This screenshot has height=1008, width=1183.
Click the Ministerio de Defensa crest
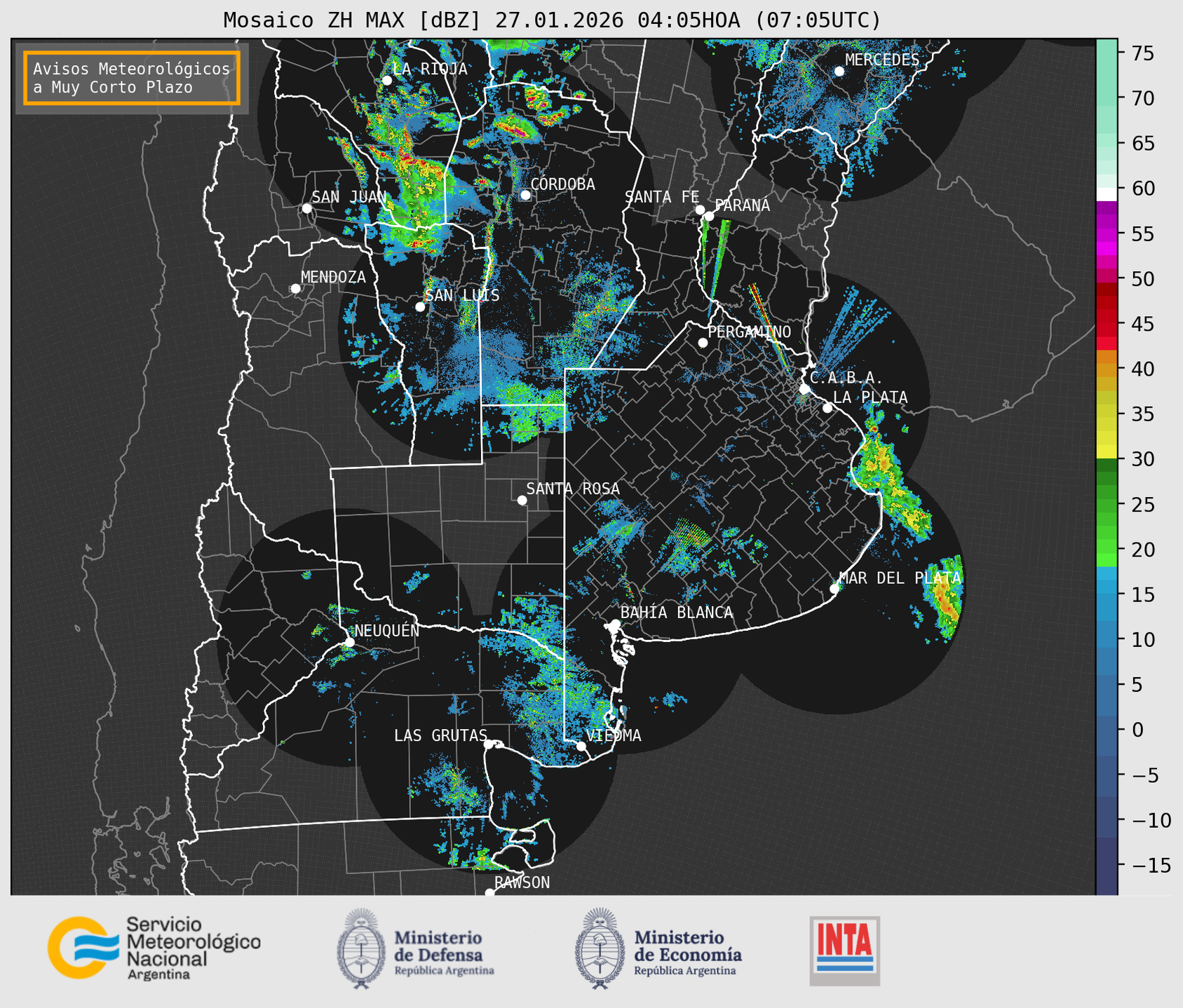pos(361,949)
